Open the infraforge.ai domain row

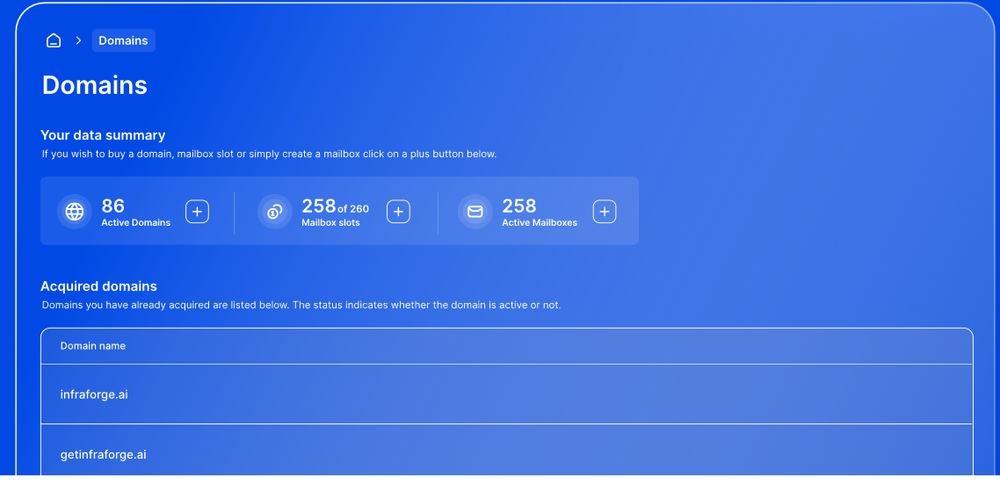click(x=506, y=394)
